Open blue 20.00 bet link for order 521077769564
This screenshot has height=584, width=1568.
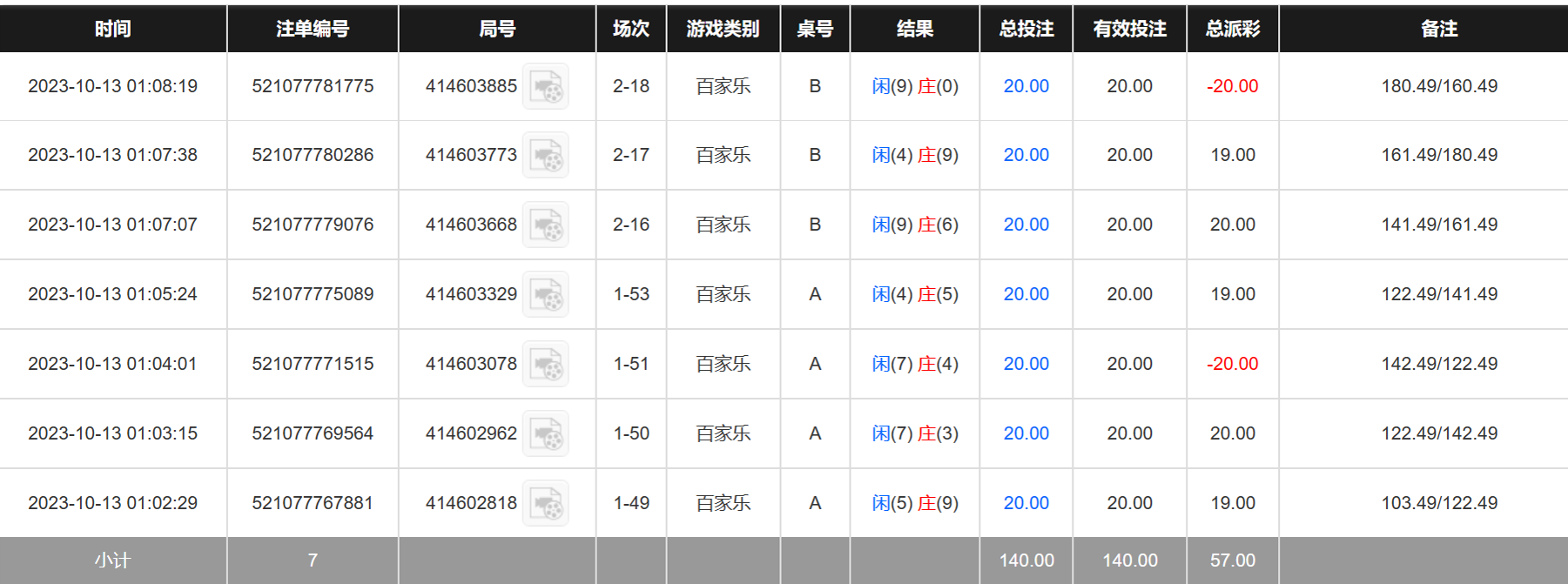click(x=1026, y=433)
